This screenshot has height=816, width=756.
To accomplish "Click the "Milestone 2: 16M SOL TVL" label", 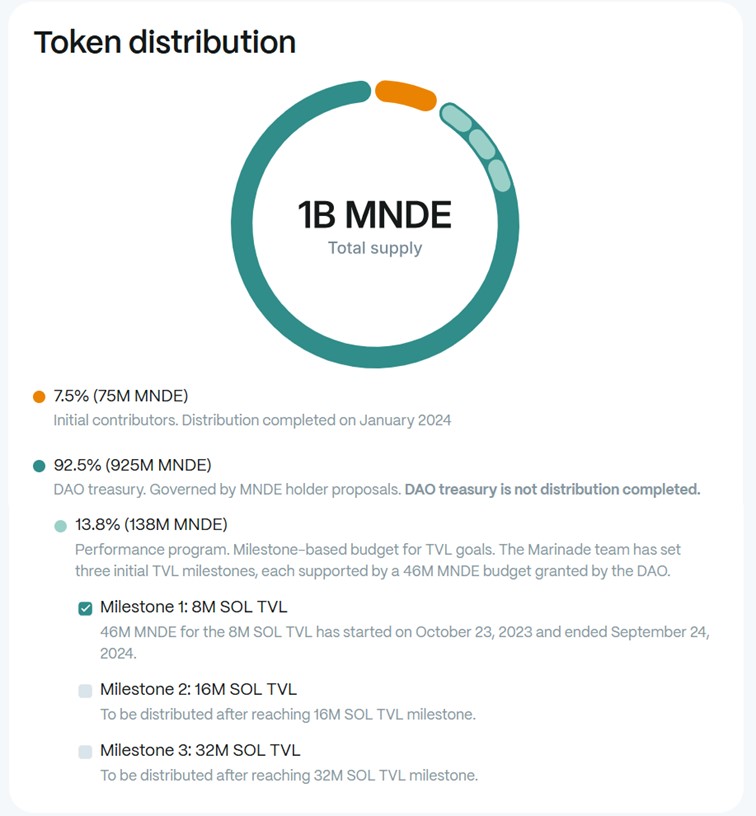I will click(x=198, y=689).
